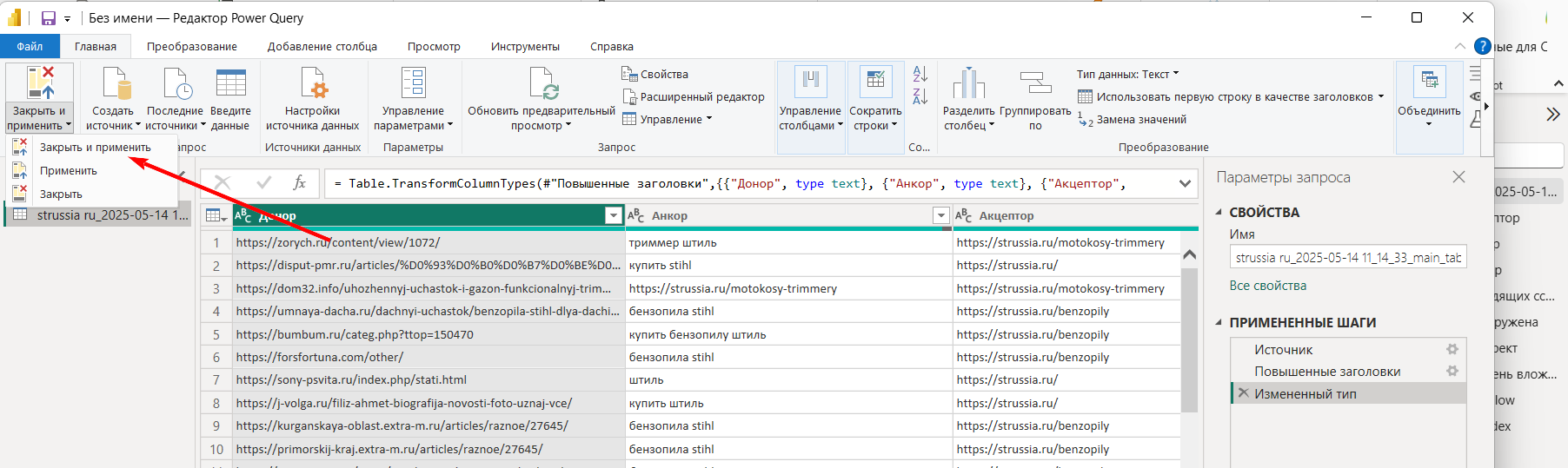Collapse the СВОЙСТВА section triangle

(x=1219, y=212)
